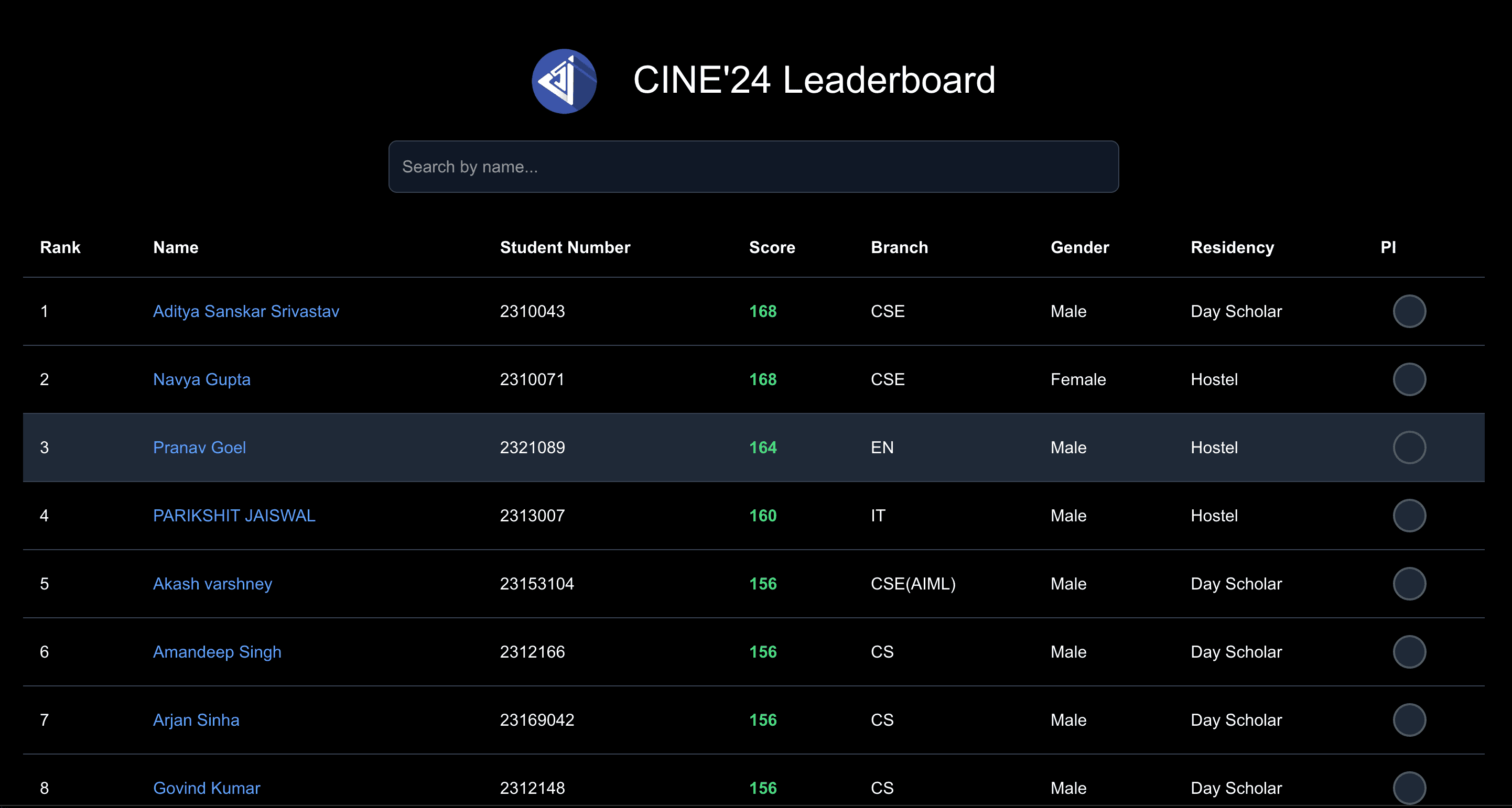Screen dimensions: 1512x808
Task: Click the Residency column header
Action: (x=1232, y=247)
